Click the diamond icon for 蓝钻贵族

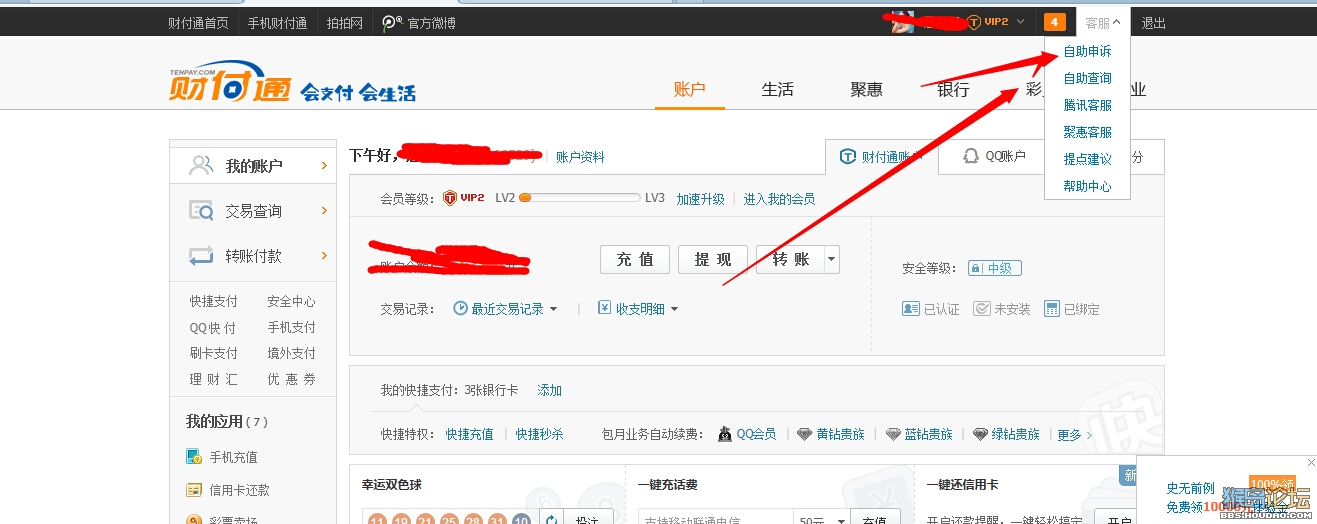point(893,434)
